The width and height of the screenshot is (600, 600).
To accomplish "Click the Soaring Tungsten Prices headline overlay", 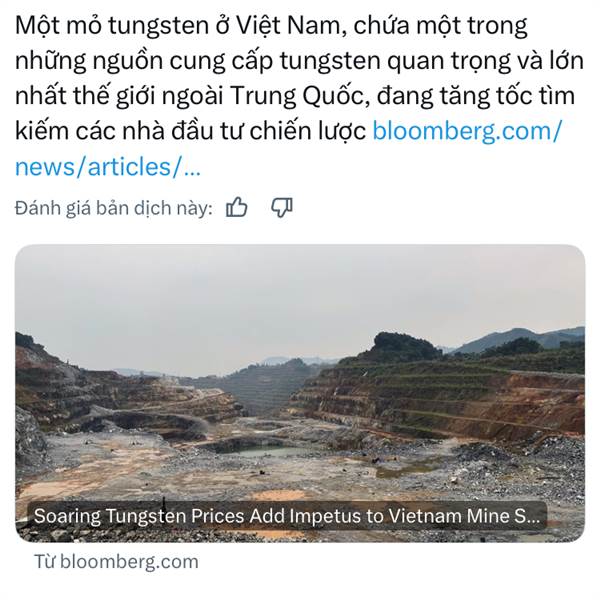I will coord(287,516).
